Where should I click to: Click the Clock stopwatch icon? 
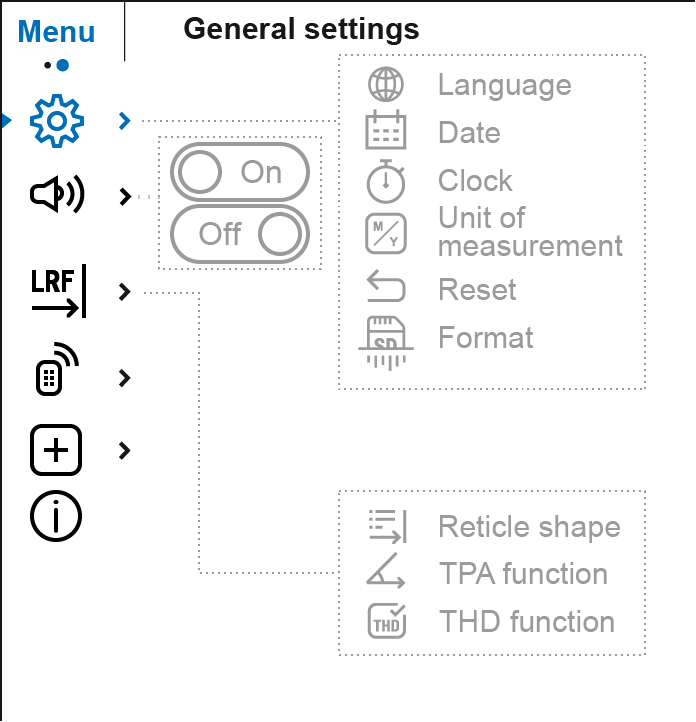[386, 181]
